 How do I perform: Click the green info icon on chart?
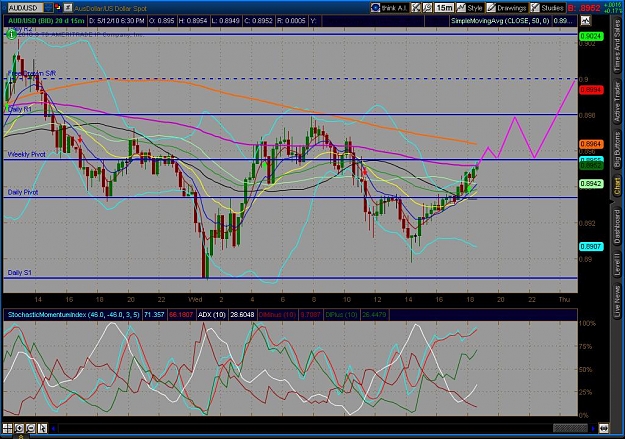pos(11,35)
